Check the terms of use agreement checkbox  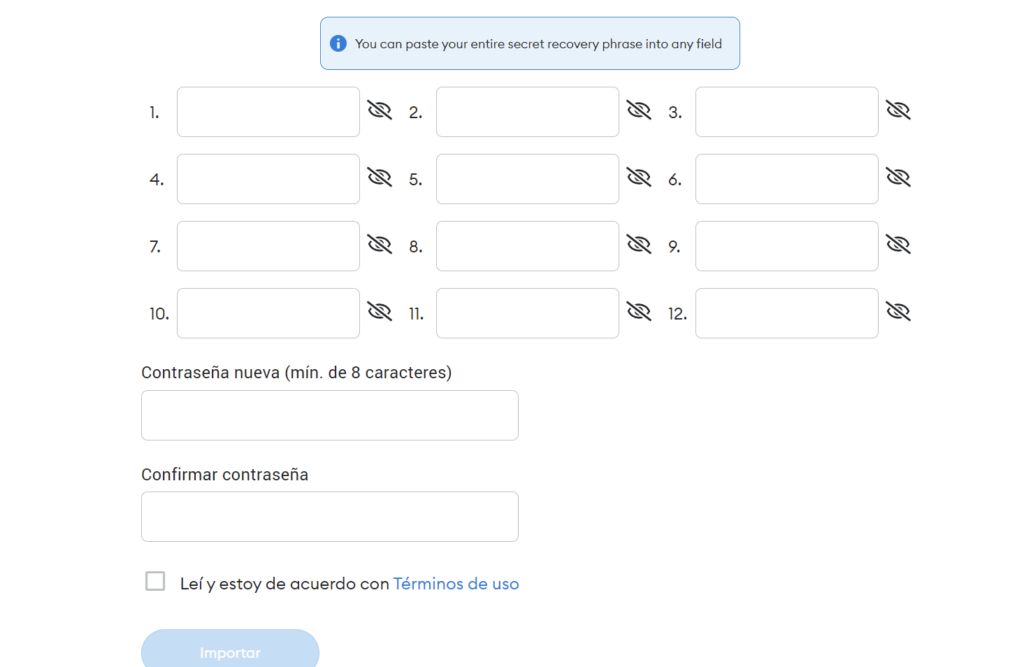tap(155, 581)
